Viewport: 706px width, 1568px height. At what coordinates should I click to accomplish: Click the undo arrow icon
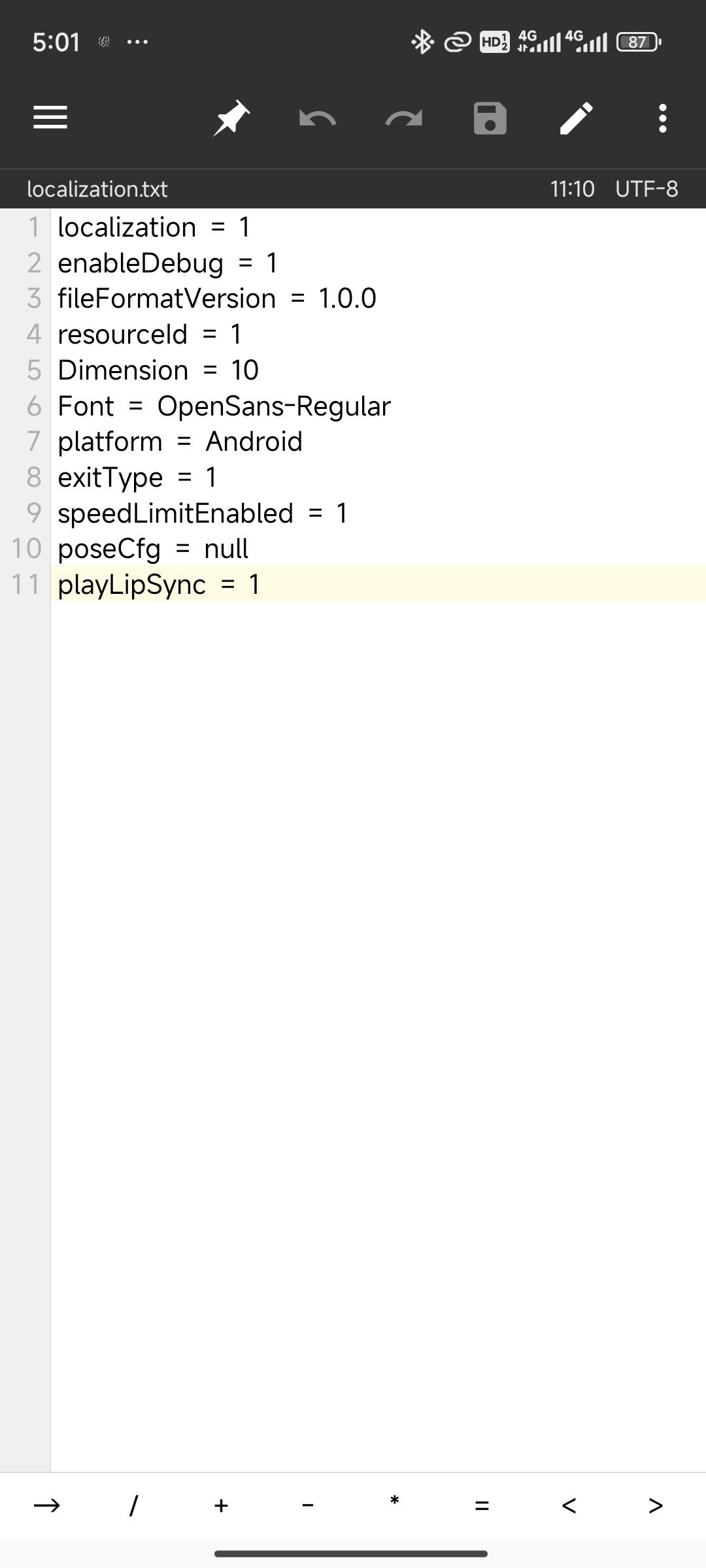tap(317, 118)
